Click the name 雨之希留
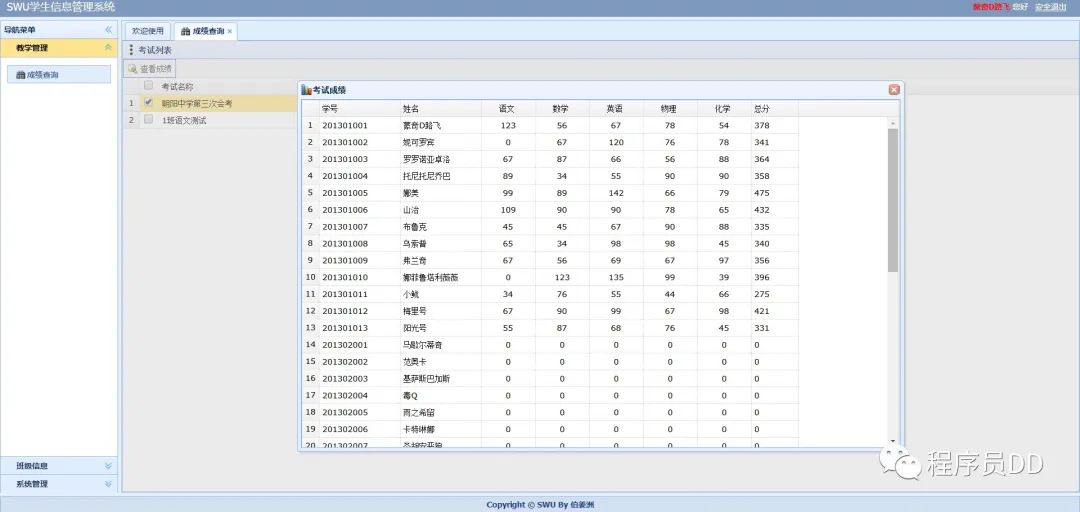This screenshot has width=1080, height=512. tap(419, 413)
